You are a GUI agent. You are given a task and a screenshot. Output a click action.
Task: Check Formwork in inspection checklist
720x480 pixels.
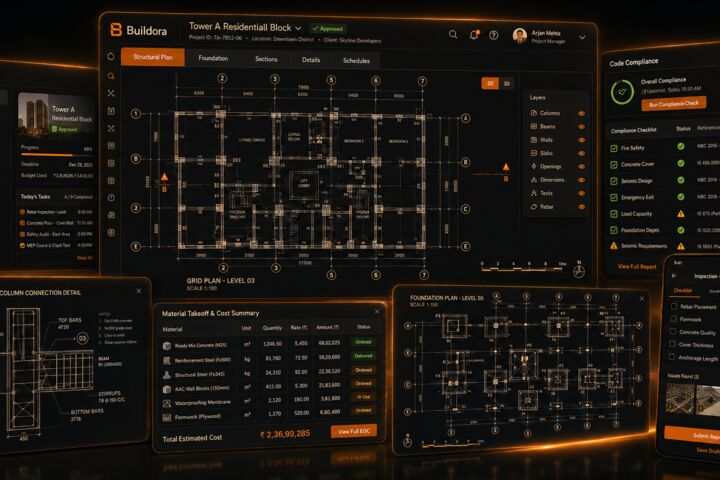click(x=674, y=318)
